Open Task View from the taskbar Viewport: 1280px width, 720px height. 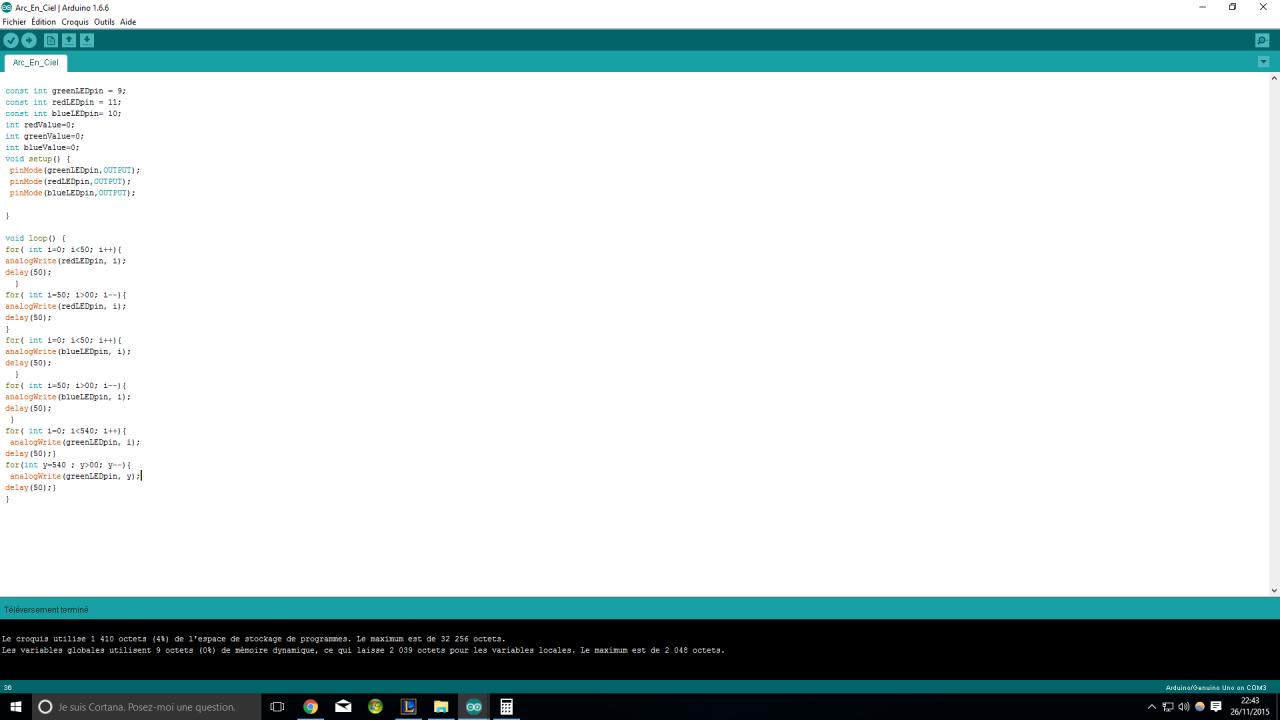[x=277, y=707]
